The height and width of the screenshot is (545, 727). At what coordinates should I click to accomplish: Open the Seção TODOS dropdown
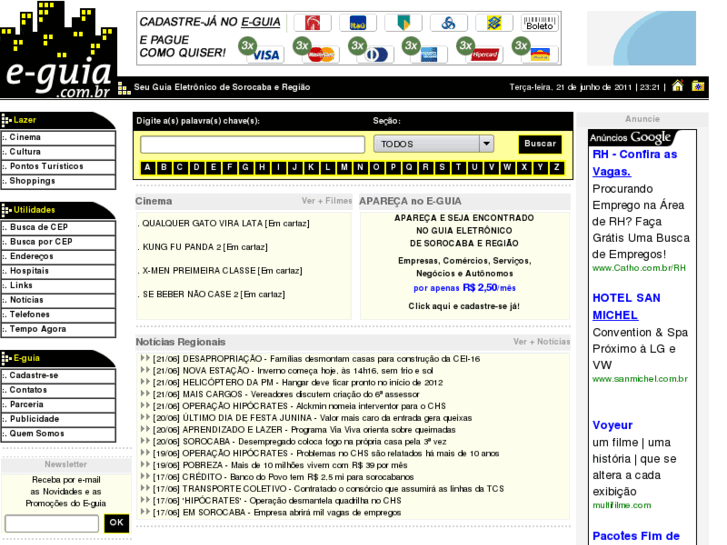point(434,144)
